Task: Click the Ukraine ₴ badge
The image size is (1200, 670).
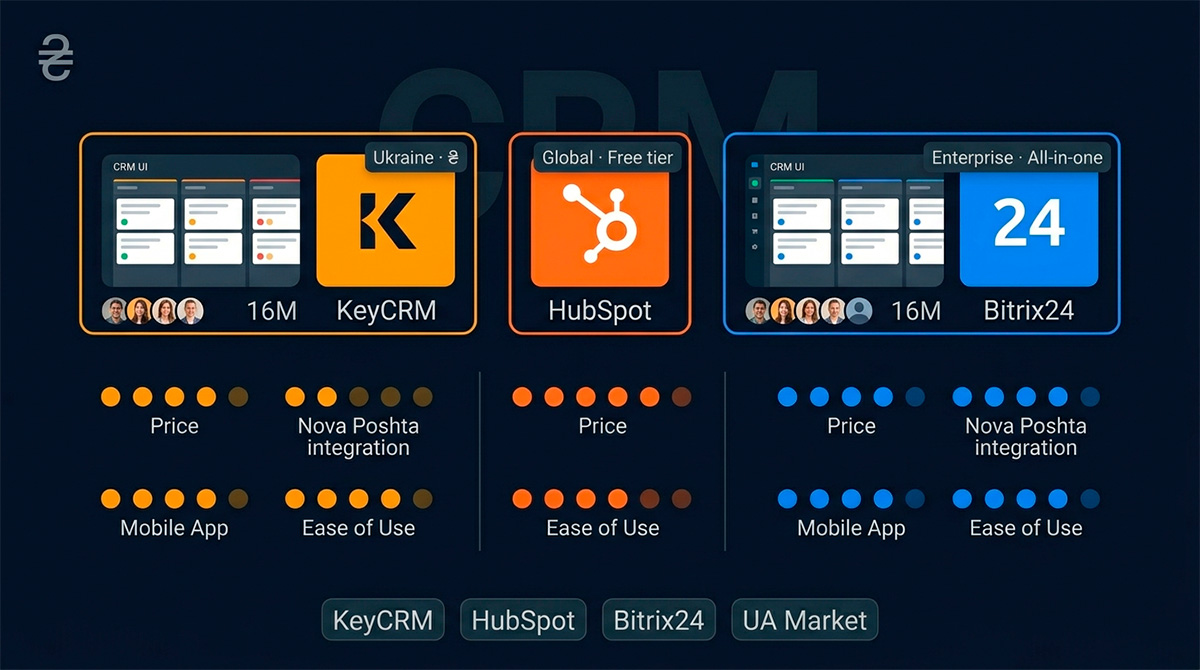Action: click(x=416, y=157)
